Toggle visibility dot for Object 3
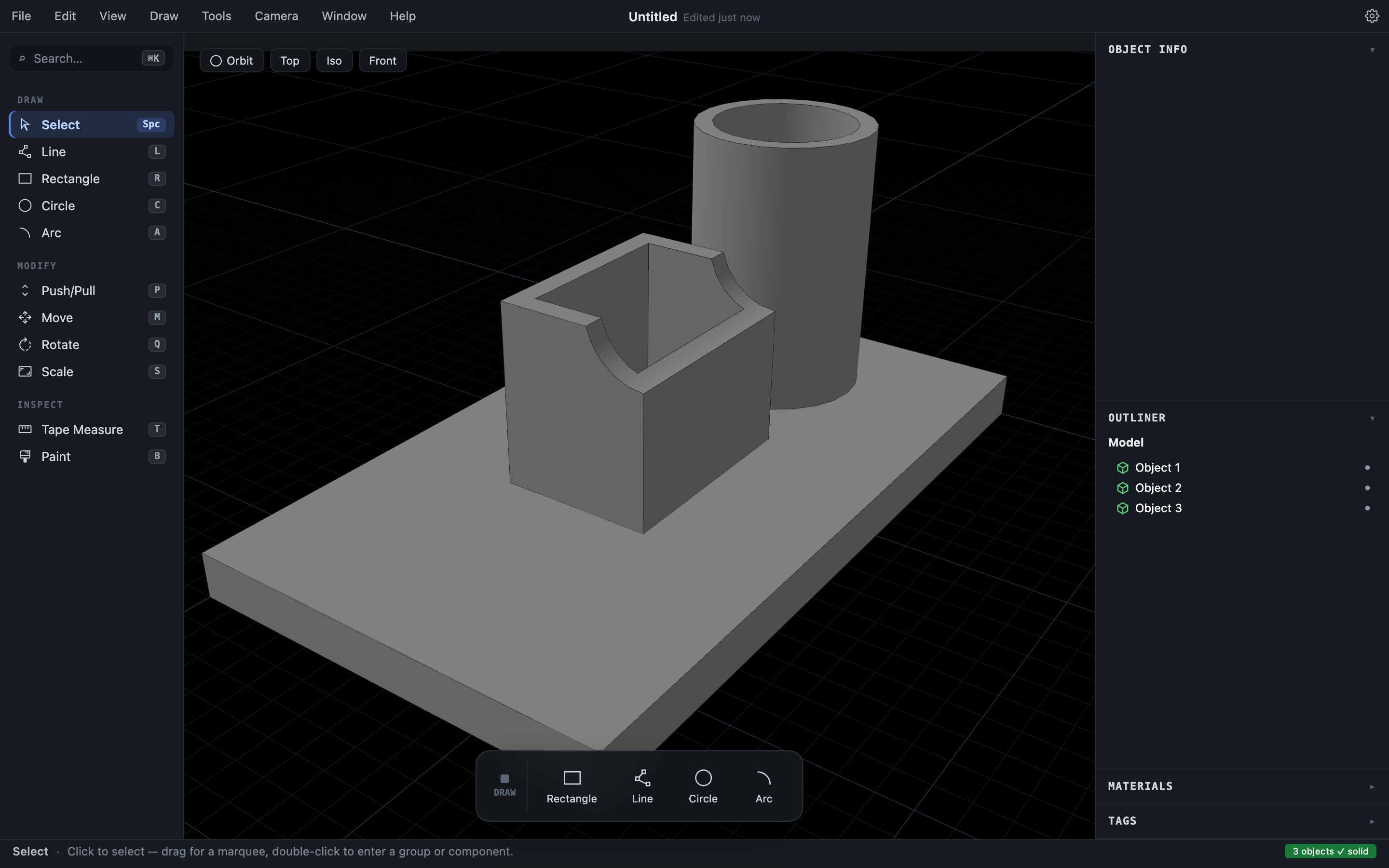This screenshot has width=1389, height=868. pos(1367,508)
